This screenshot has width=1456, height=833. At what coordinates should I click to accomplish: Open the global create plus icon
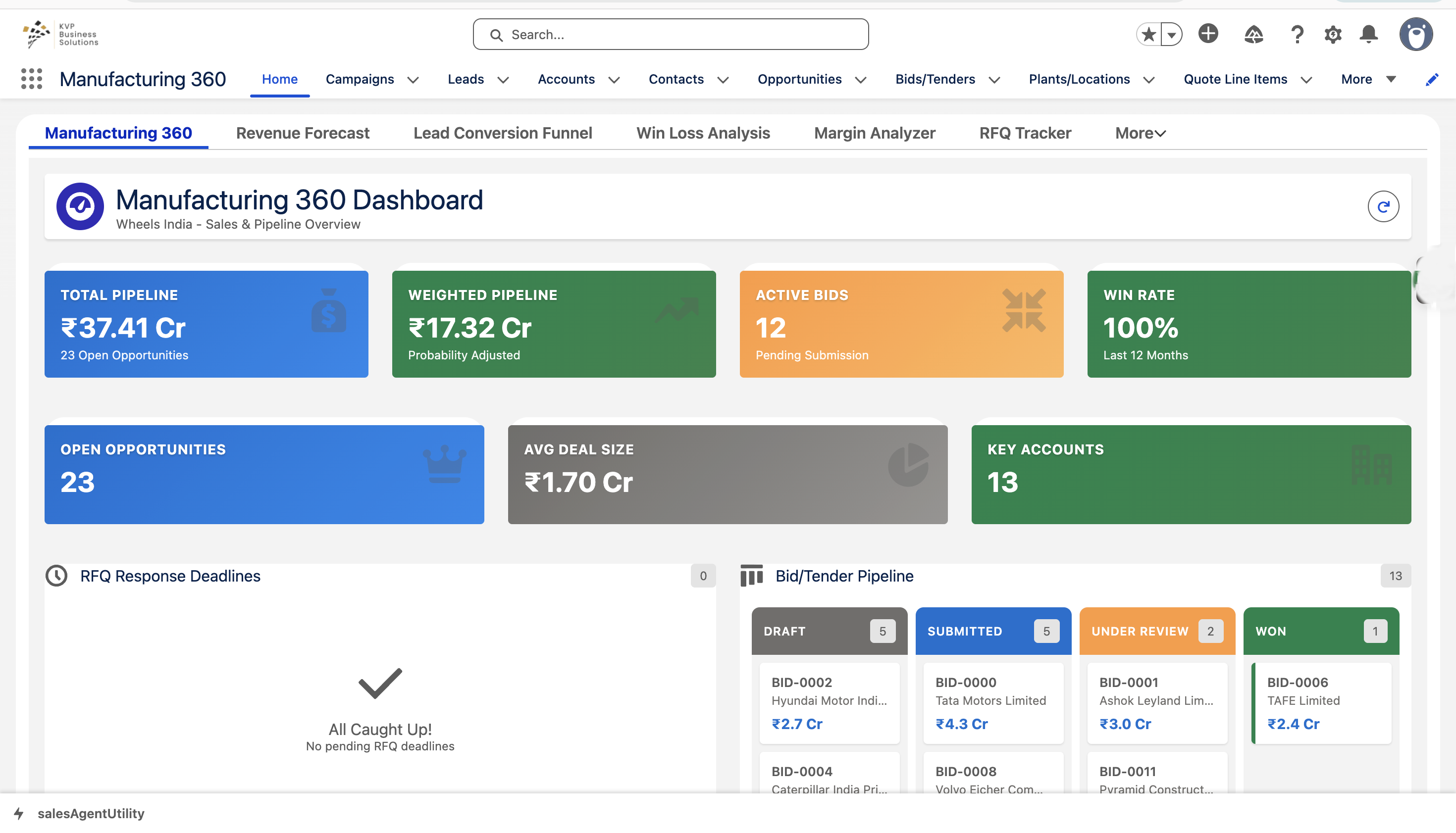point(1208,34)
